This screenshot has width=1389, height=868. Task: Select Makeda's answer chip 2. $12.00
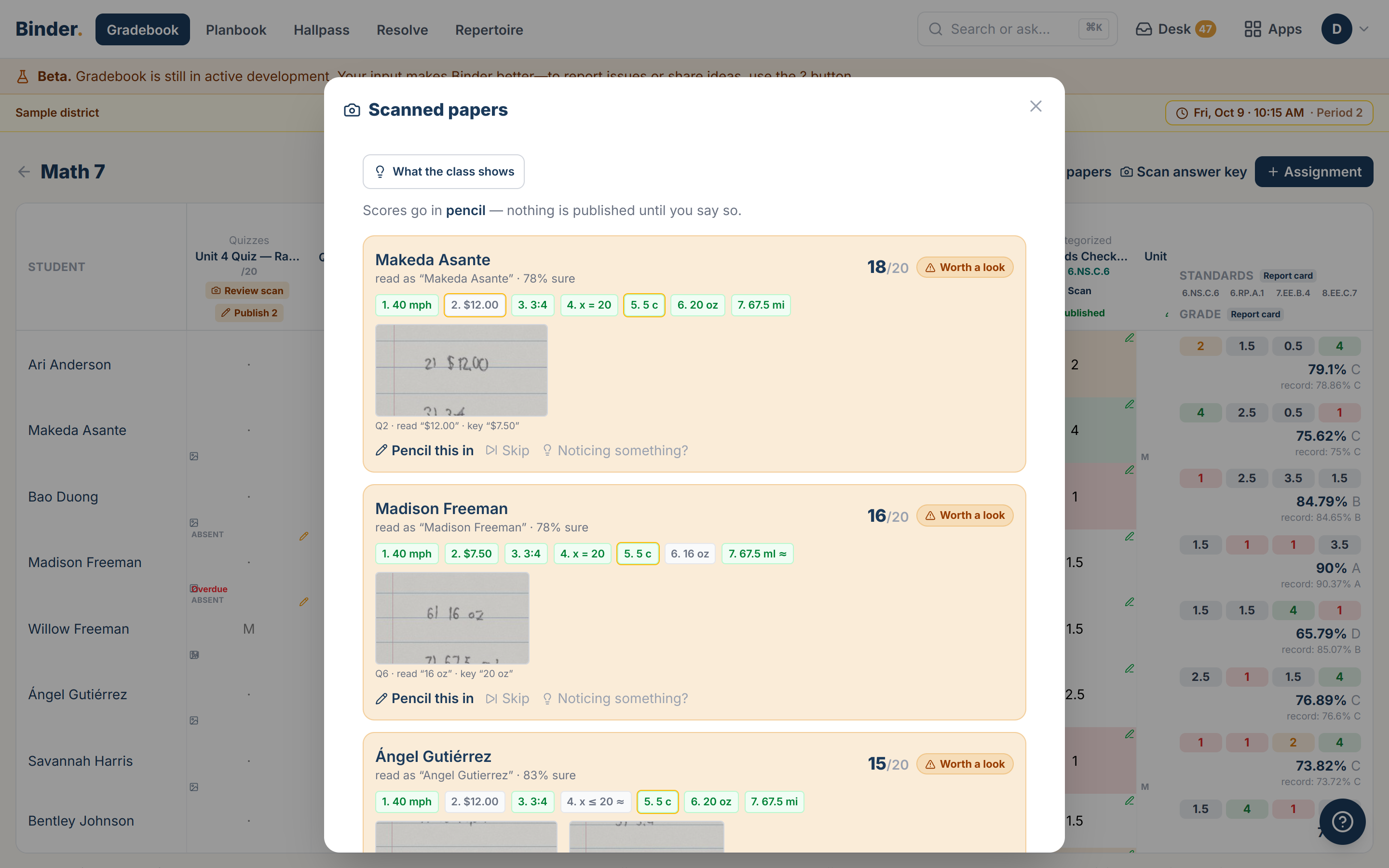475,305
